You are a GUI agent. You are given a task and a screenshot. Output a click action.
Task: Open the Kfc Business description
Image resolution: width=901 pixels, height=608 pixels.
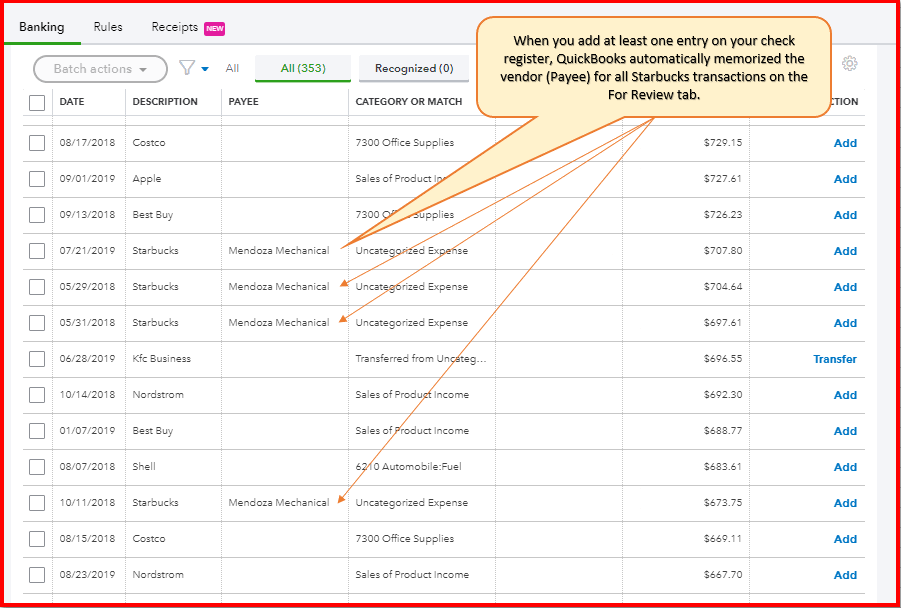coord(161,359)
